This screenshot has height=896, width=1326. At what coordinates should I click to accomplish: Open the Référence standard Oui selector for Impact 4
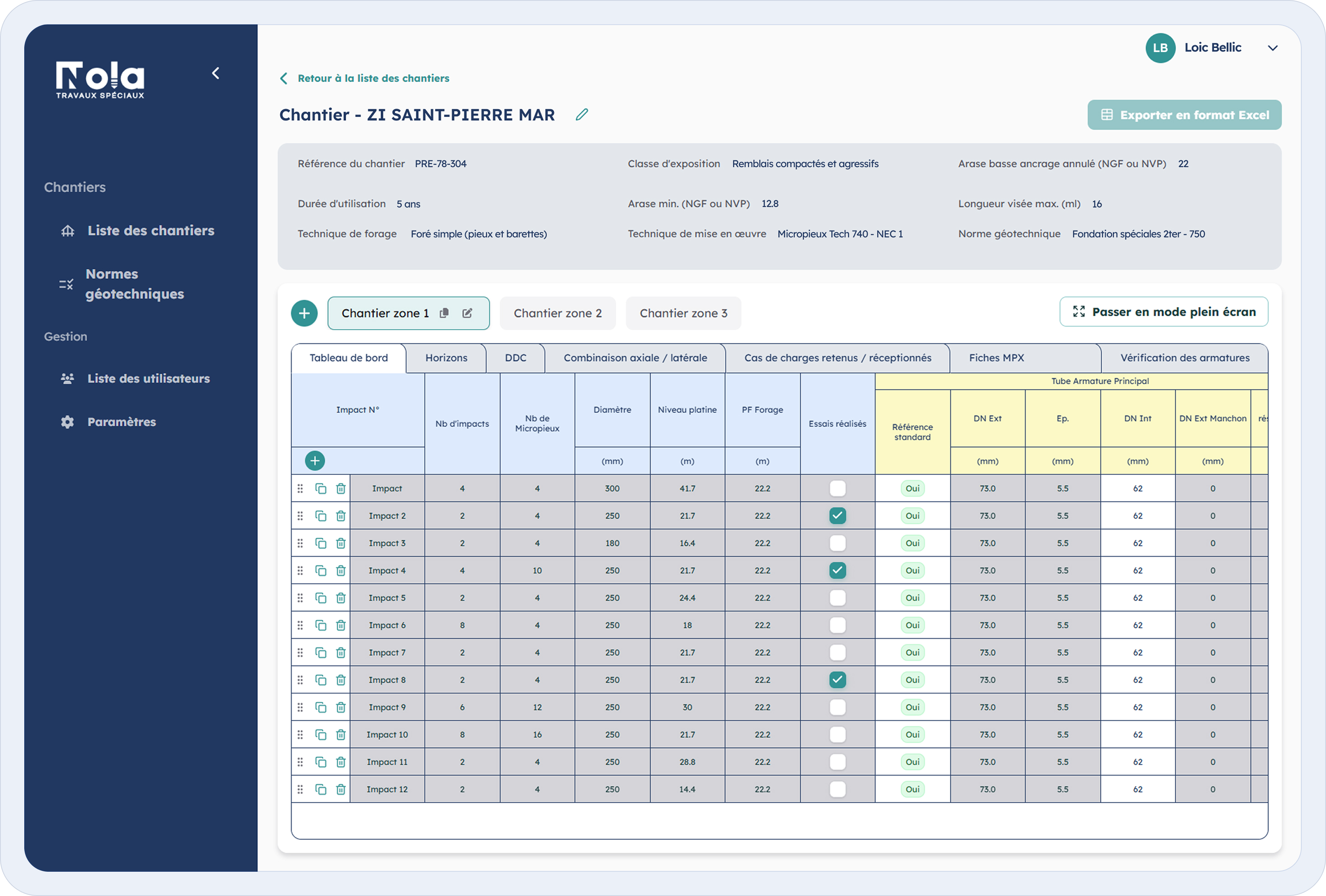[912, 571]
